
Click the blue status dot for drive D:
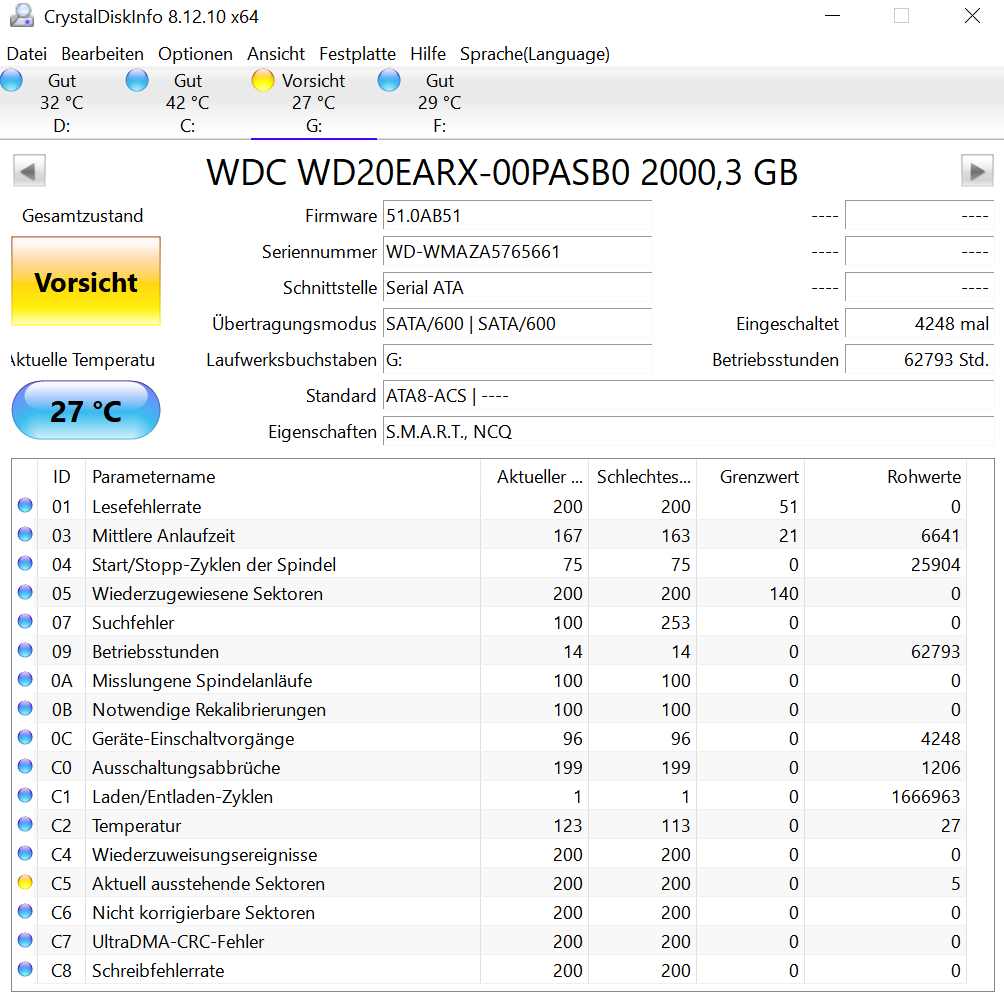tap(11, 80)
